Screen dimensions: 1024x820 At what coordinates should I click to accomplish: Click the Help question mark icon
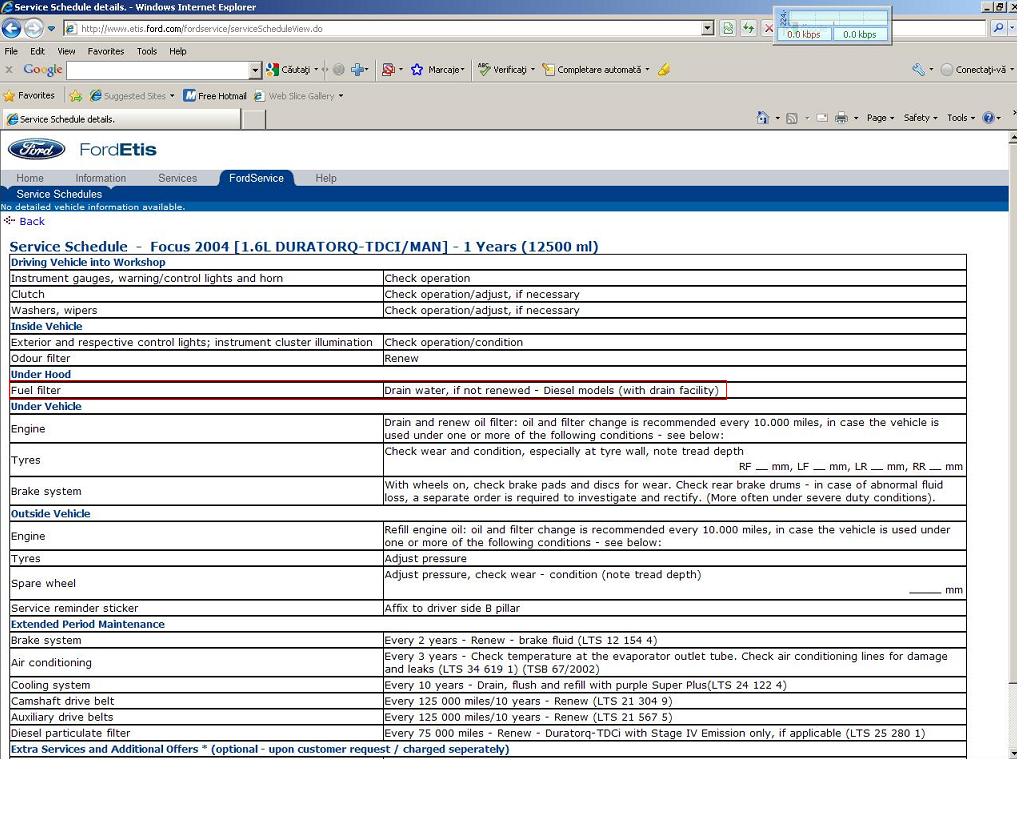988,118
